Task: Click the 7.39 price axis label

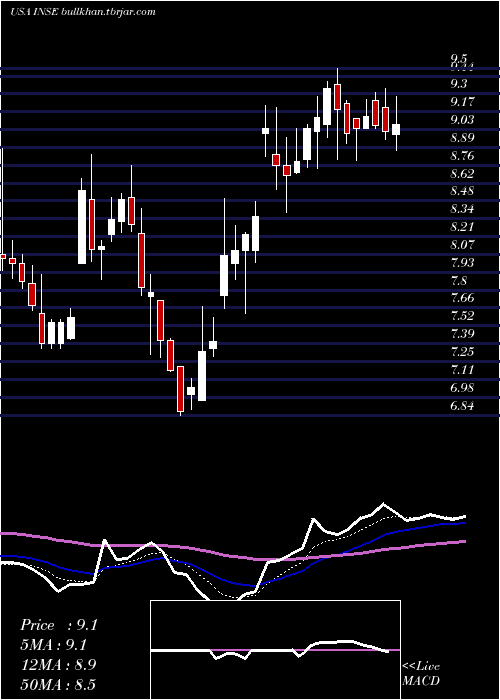Action: [x=462, y=334]
